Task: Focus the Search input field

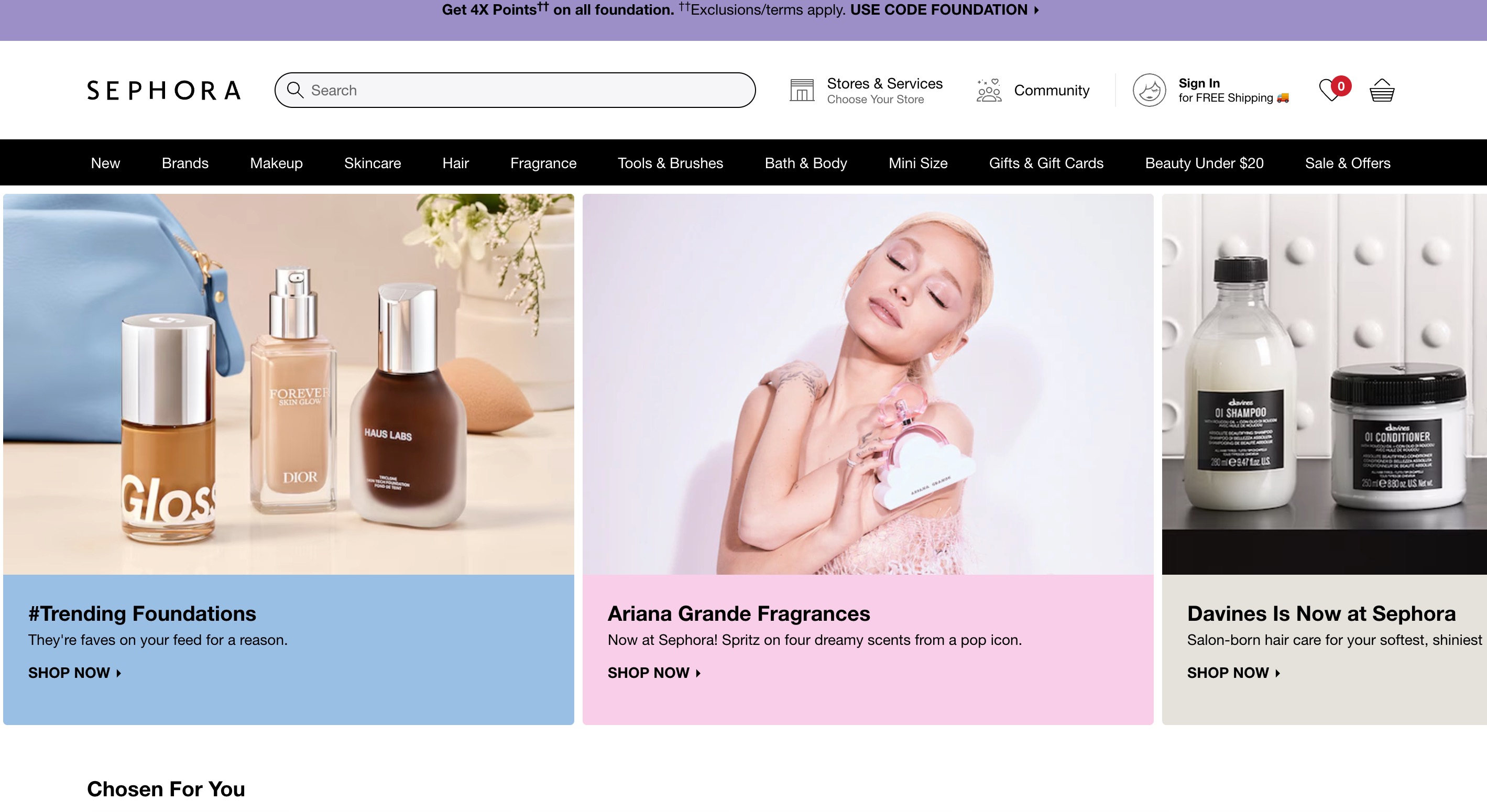Action: click(x=515, y=90)
